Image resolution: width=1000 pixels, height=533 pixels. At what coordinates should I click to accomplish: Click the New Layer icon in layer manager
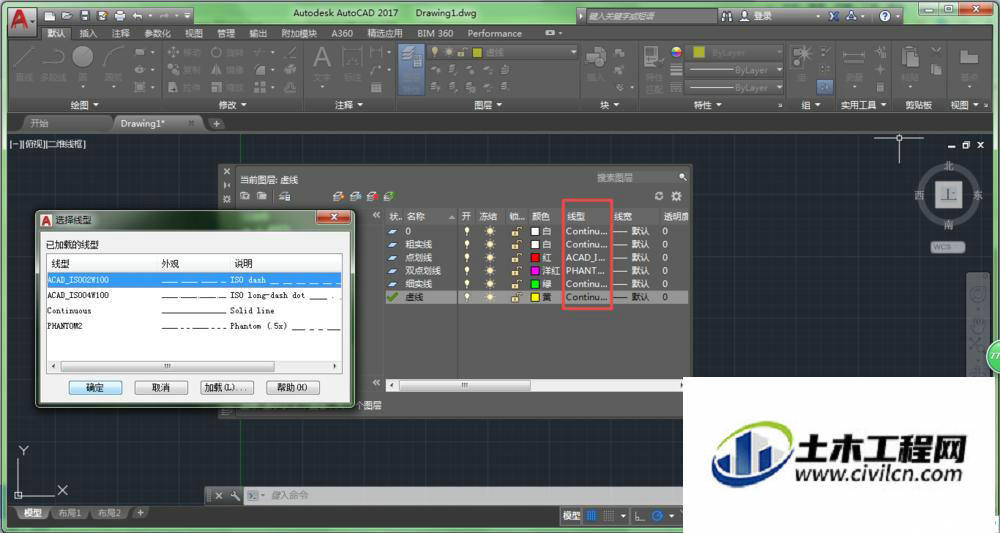pos(338,196)
